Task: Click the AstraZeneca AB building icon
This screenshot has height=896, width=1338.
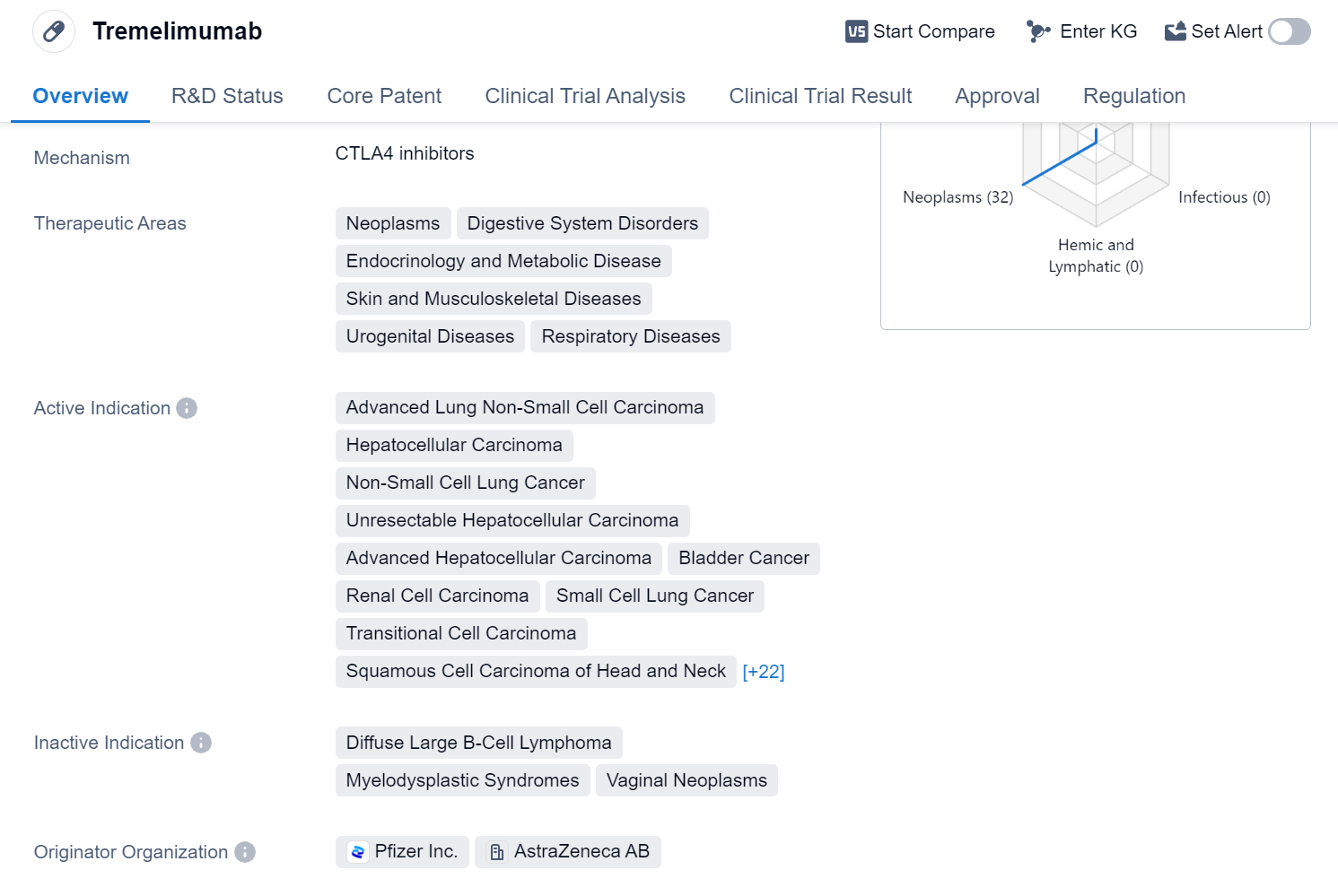Action: [x=496, y=852]
